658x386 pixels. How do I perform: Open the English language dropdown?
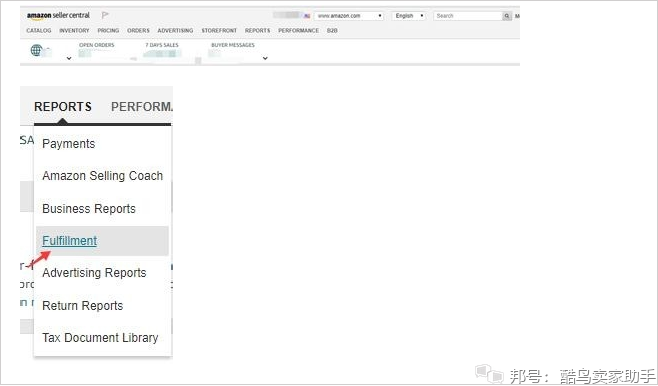click(x=409, y=16)
